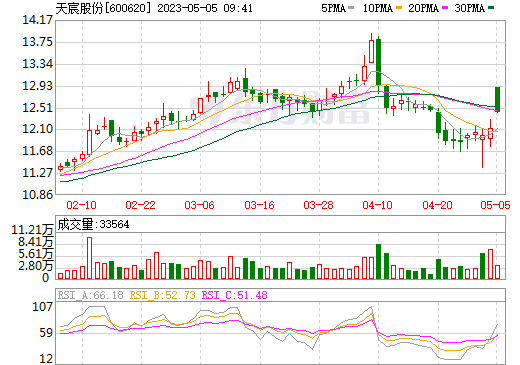The width and height of the screenshot is (520, 365).
Task: Click the 10.86 price axis label
Action: pos(37,194)
